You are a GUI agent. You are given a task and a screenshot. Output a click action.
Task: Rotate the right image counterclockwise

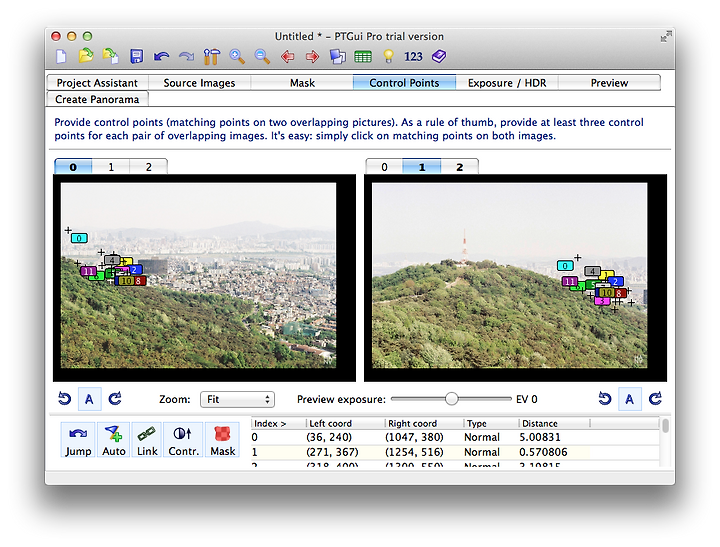click(605, 398)
